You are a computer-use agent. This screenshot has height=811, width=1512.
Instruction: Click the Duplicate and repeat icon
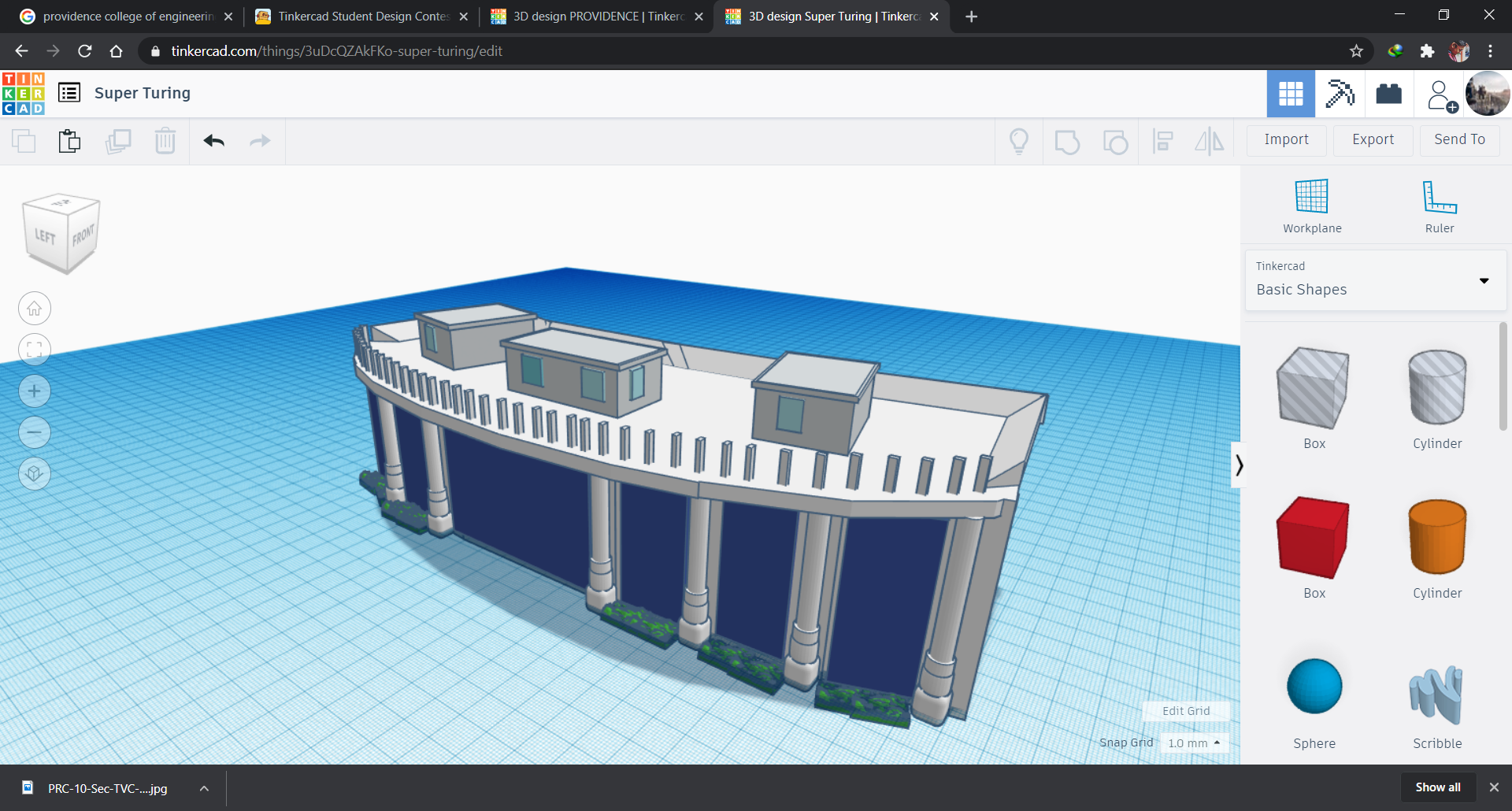tap(118, 141)
